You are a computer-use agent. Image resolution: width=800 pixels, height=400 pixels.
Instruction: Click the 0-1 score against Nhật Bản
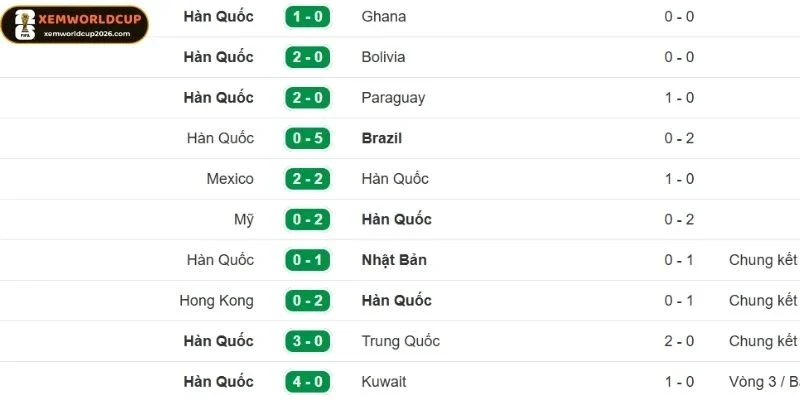pos(308,260)
